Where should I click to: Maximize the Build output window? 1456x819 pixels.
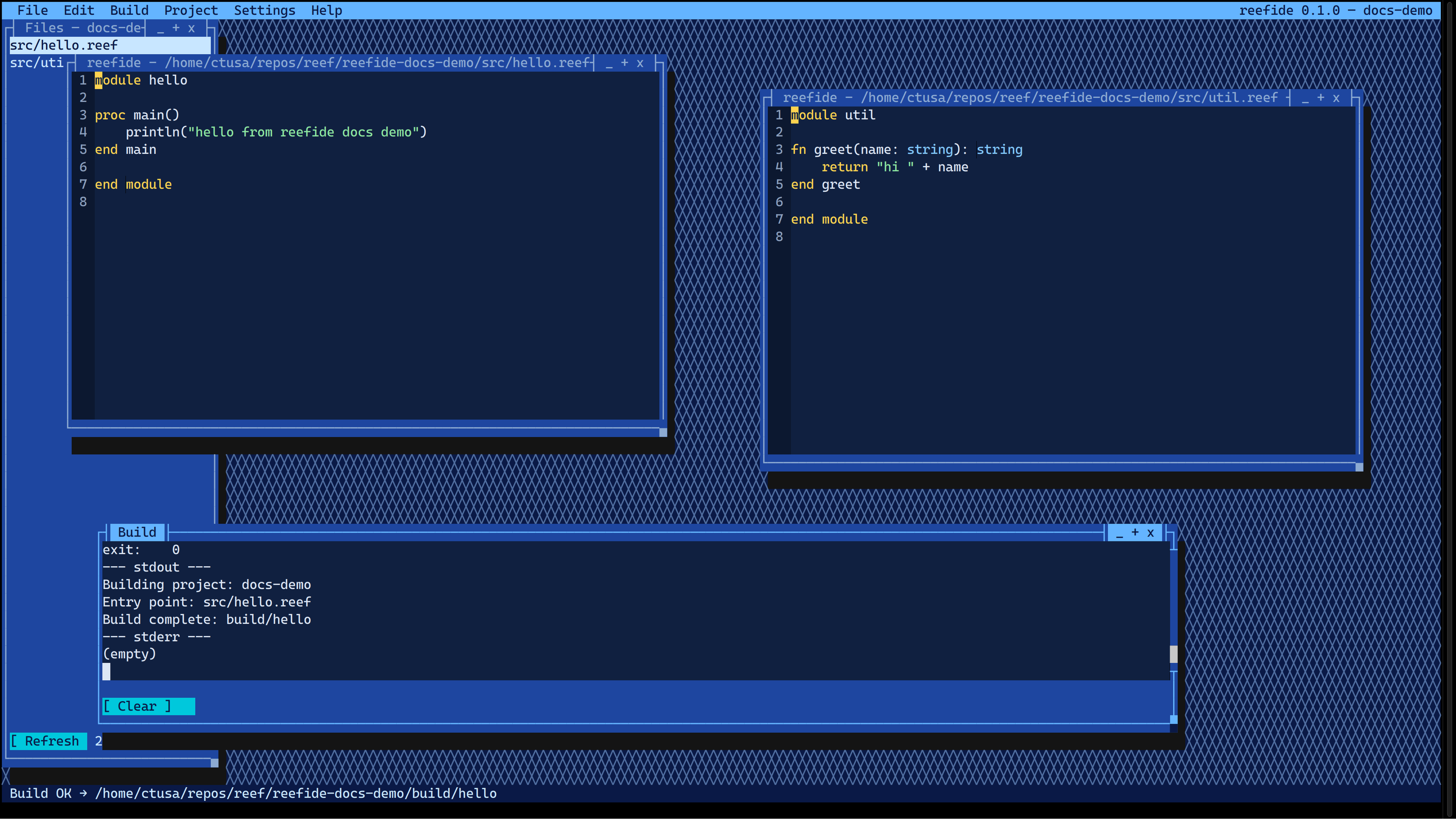[1135, 532]
